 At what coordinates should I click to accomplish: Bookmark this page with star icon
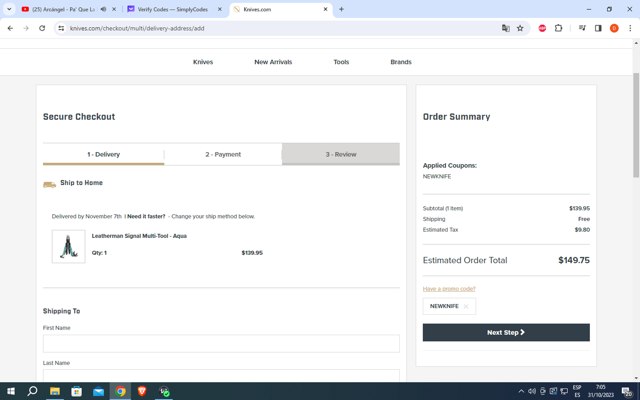pos(520,28)
